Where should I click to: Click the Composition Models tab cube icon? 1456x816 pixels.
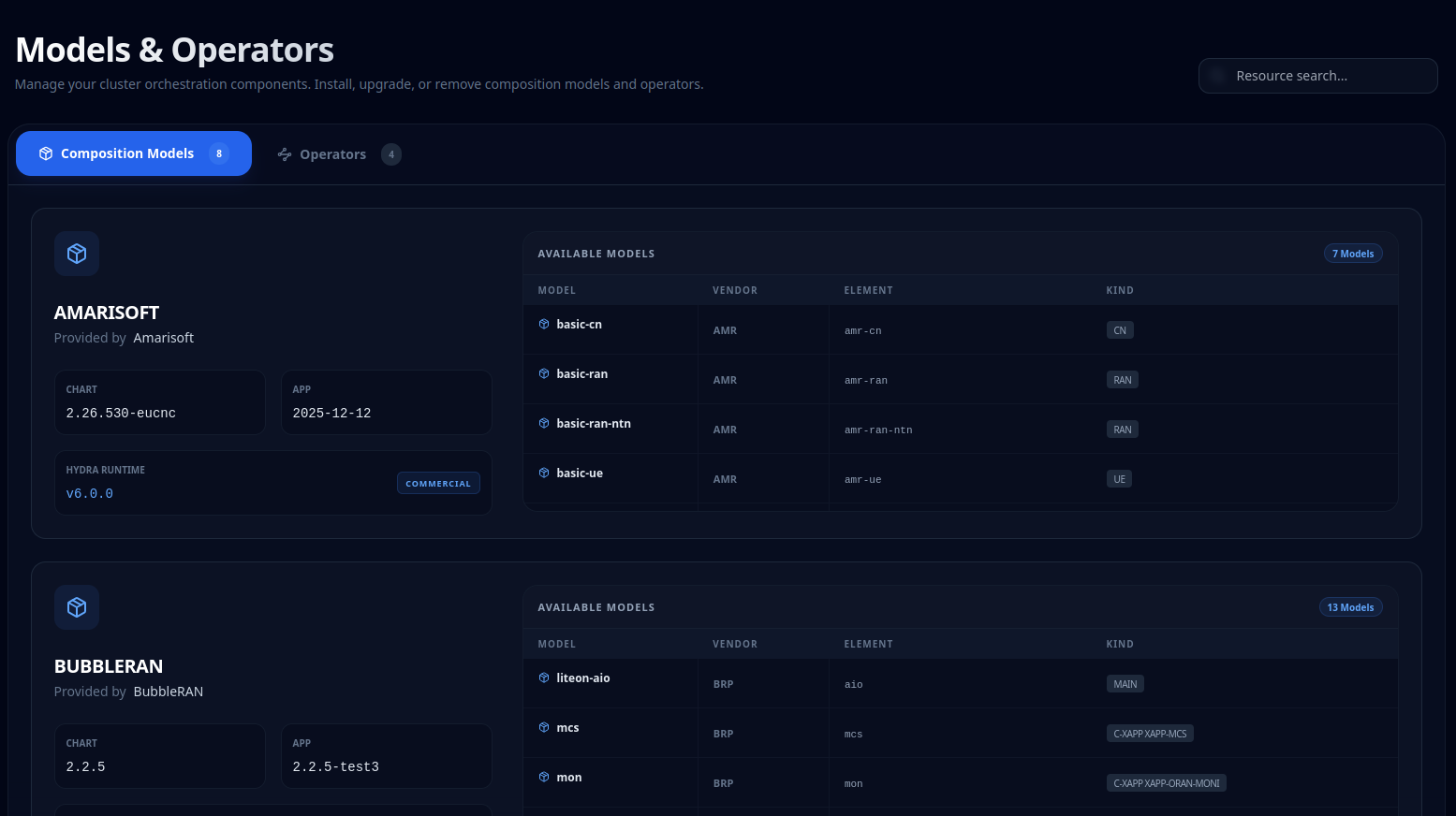point(46,153)
